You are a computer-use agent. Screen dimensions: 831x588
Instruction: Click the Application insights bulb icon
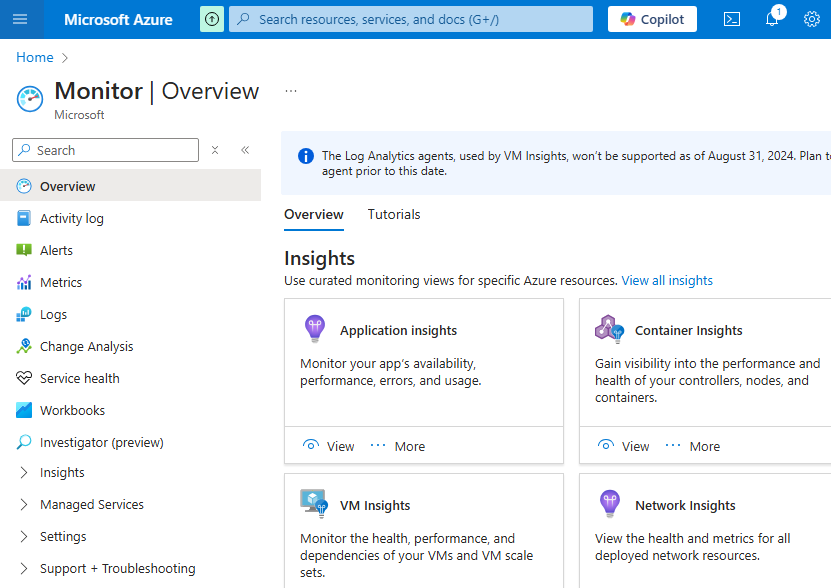click(315, 329)
